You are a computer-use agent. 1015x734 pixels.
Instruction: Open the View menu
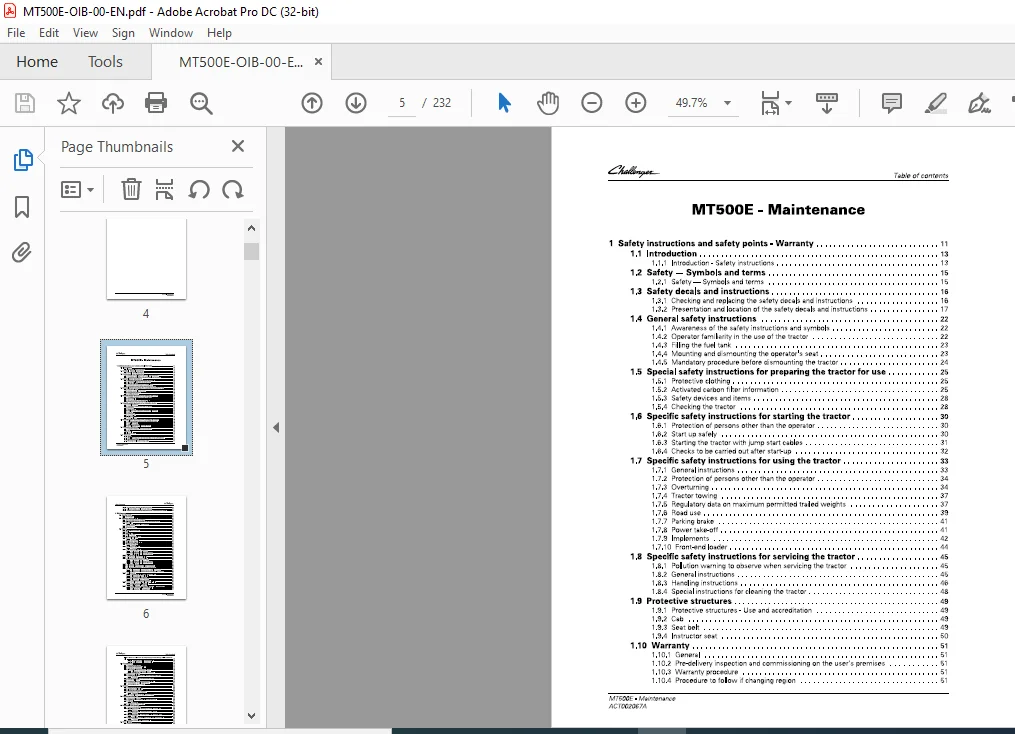point(85,32)
